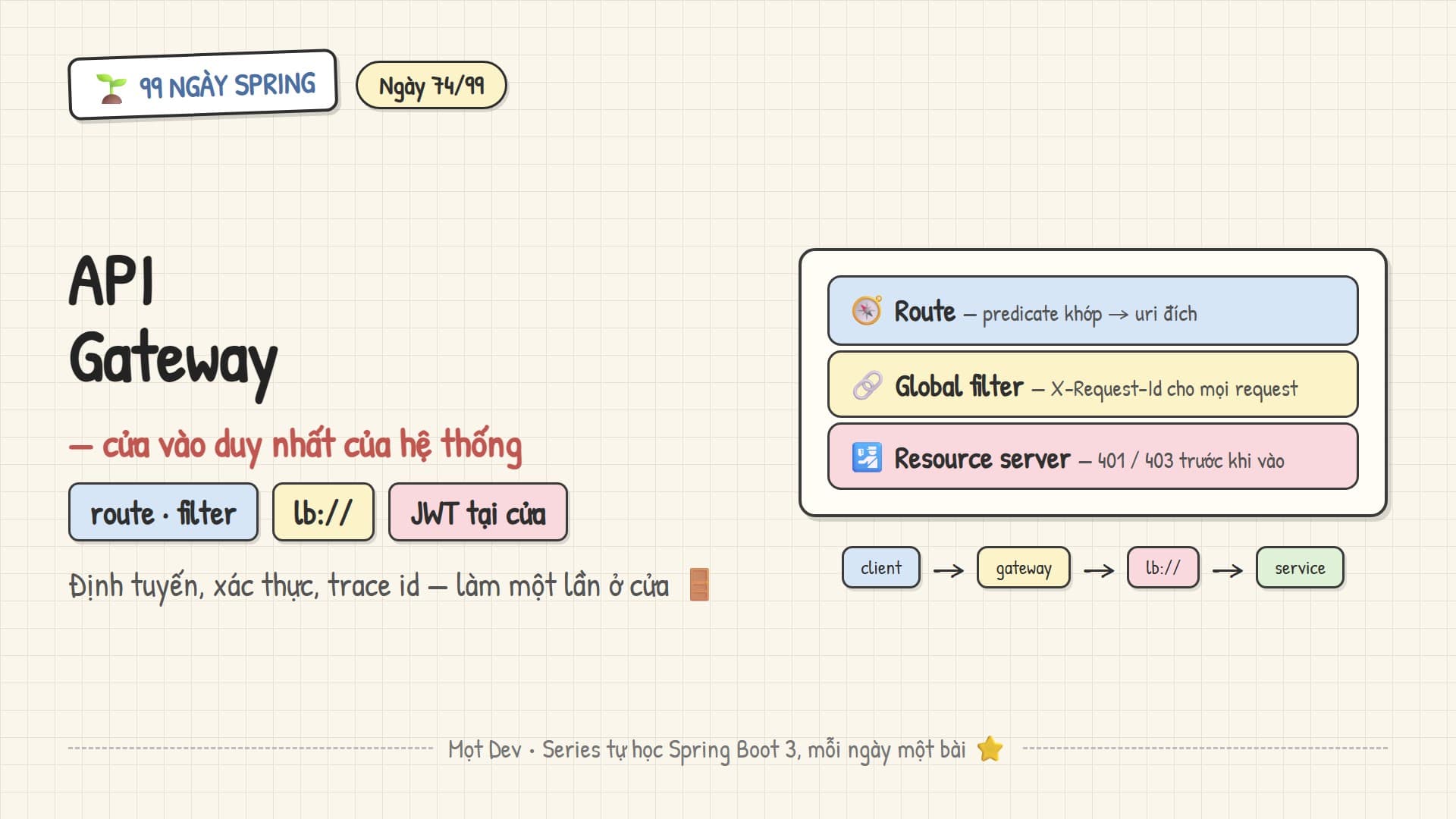Click the arrow between client and gateway

pos(949,570)
